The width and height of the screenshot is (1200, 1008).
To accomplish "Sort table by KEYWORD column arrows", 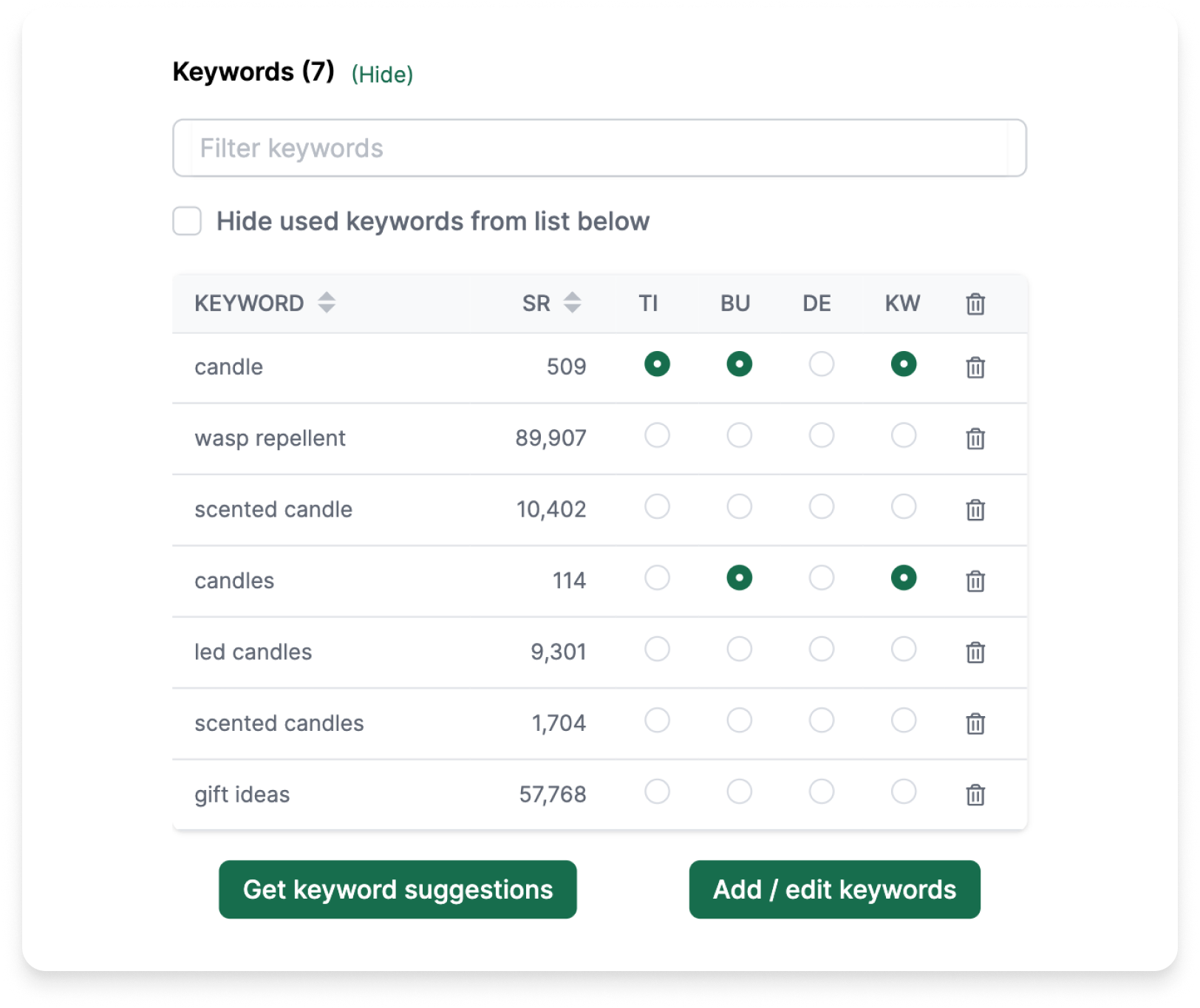I will (327, 302).
